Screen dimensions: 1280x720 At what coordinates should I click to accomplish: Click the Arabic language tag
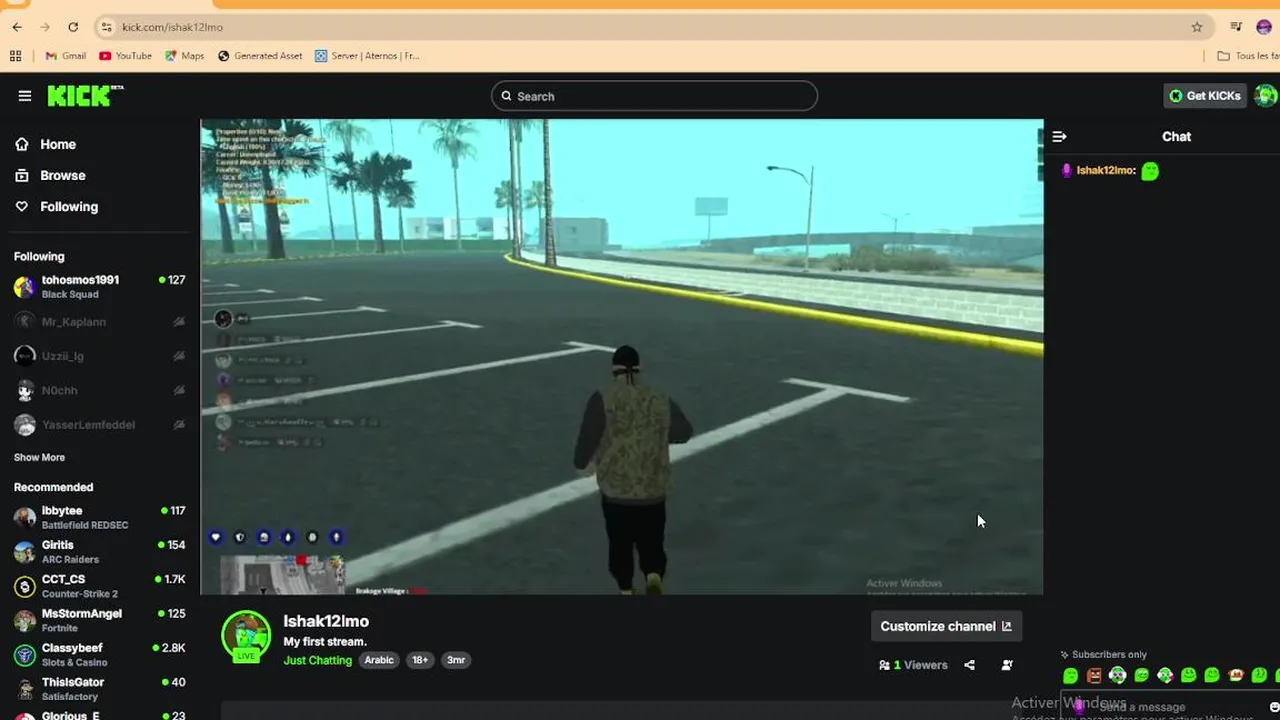(379, 660)
